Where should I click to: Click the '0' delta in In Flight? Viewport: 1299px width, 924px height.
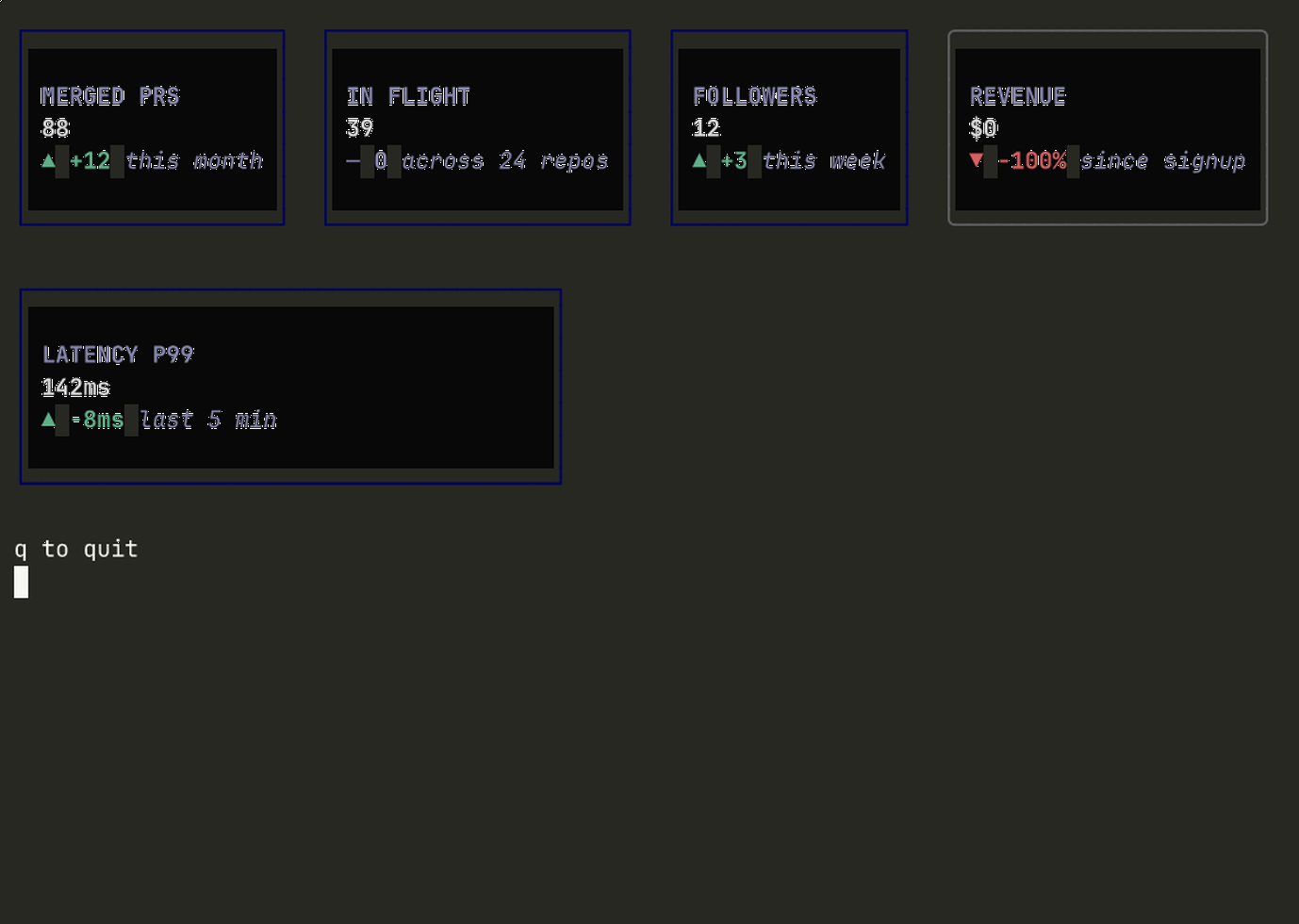pos(381,160)
